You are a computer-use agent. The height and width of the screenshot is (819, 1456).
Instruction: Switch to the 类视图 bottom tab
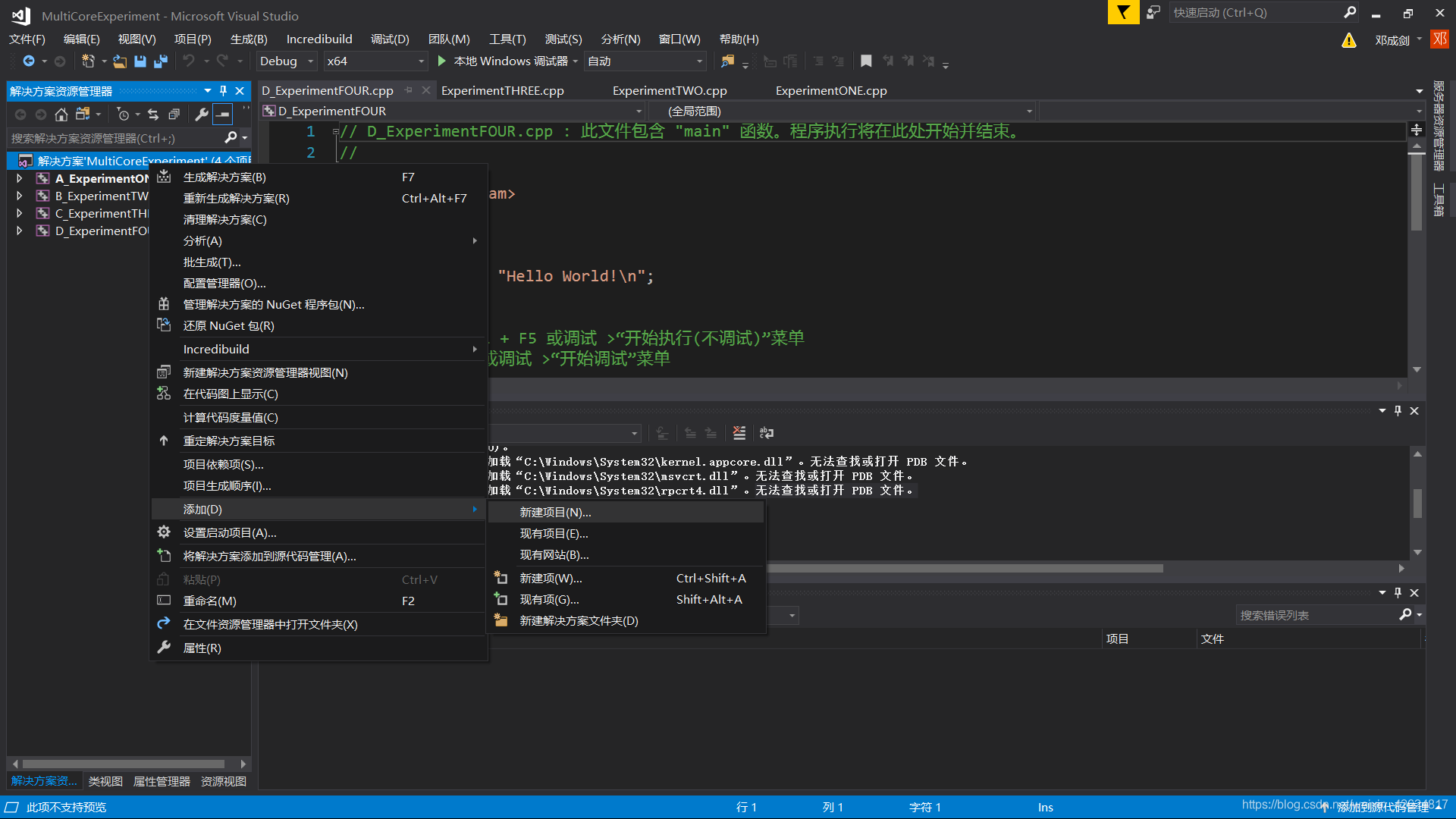[105, 782]
